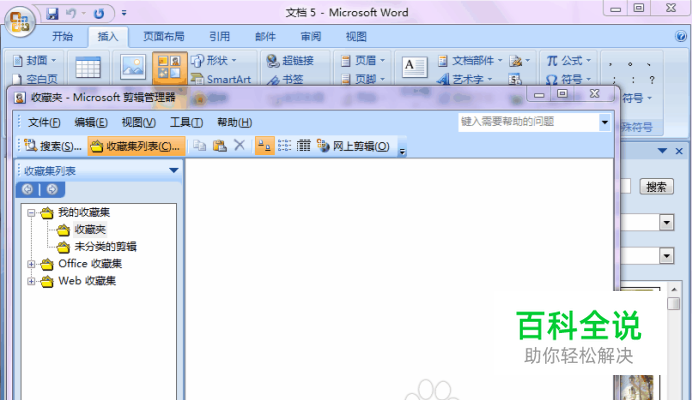Go back in the collection list pane
Screen dimensions: 692x400
click(x=27, y=189)
